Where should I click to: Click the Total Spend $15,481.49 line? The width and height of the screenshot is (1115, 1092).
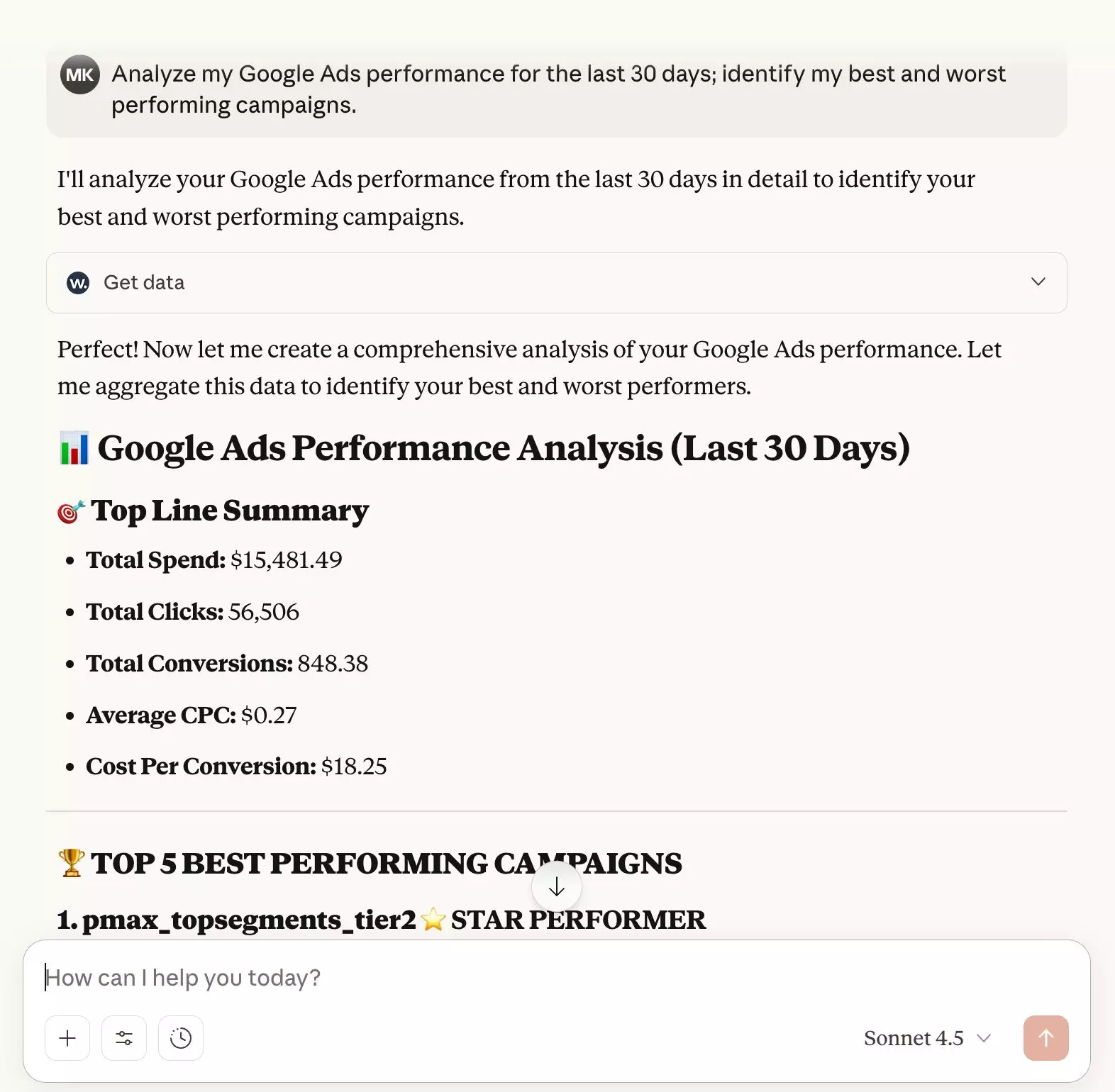(x=214, y=560)
